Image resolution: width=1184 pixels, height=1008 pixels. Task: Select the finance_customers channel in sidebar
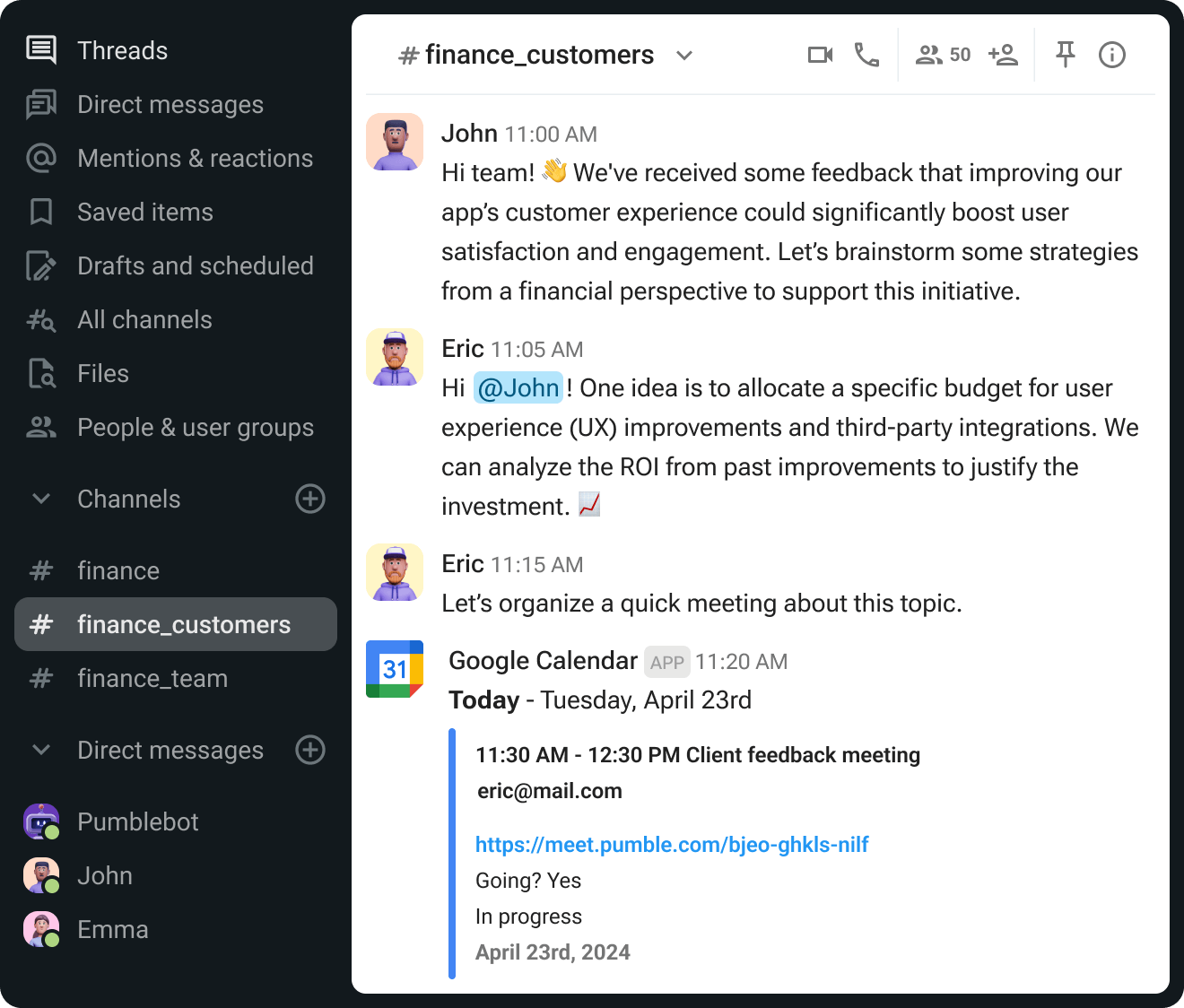point(176,624)
